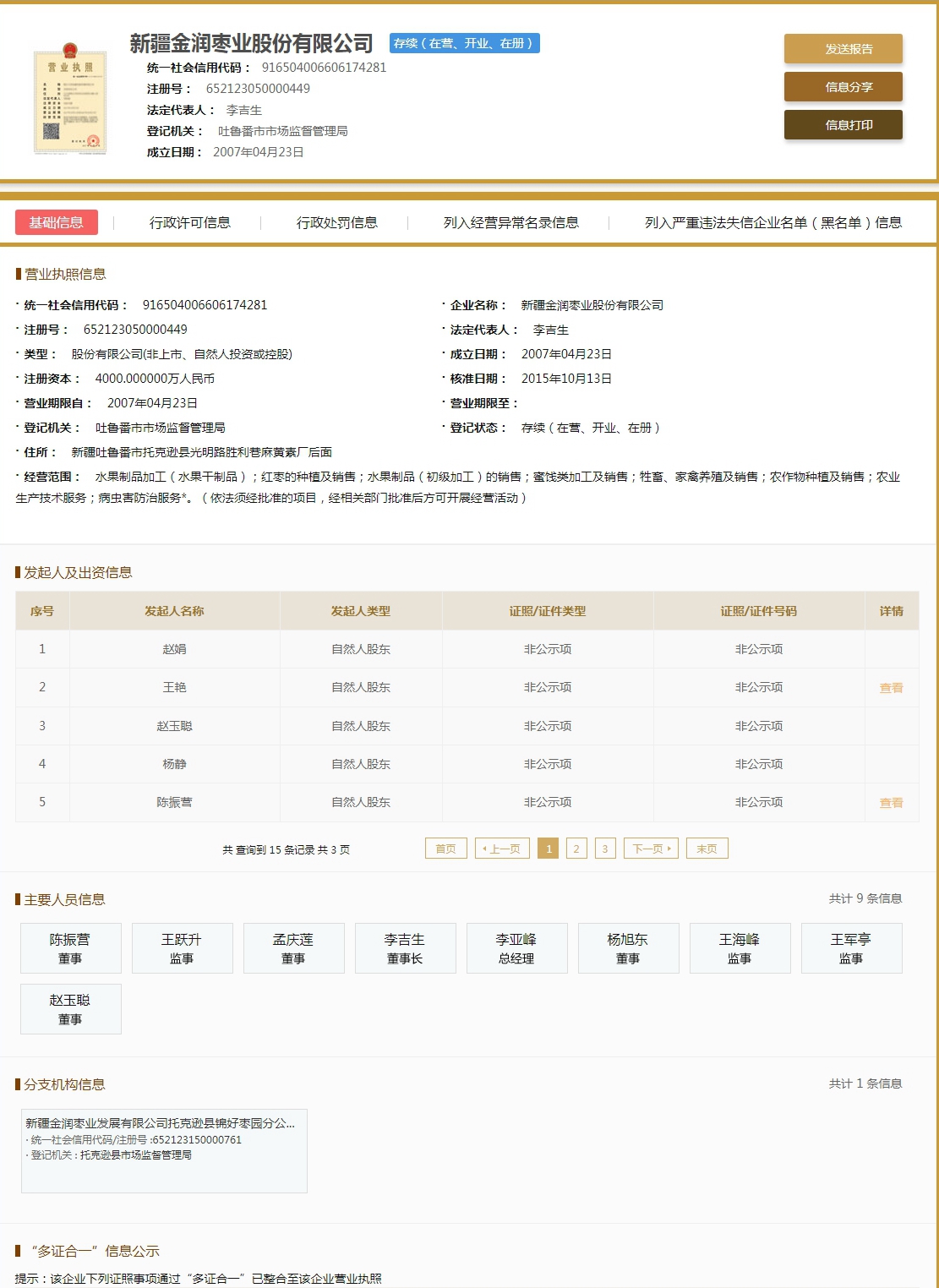Click the 详情 column header
The image size is (939, 1288).
[x=892, y=611]
